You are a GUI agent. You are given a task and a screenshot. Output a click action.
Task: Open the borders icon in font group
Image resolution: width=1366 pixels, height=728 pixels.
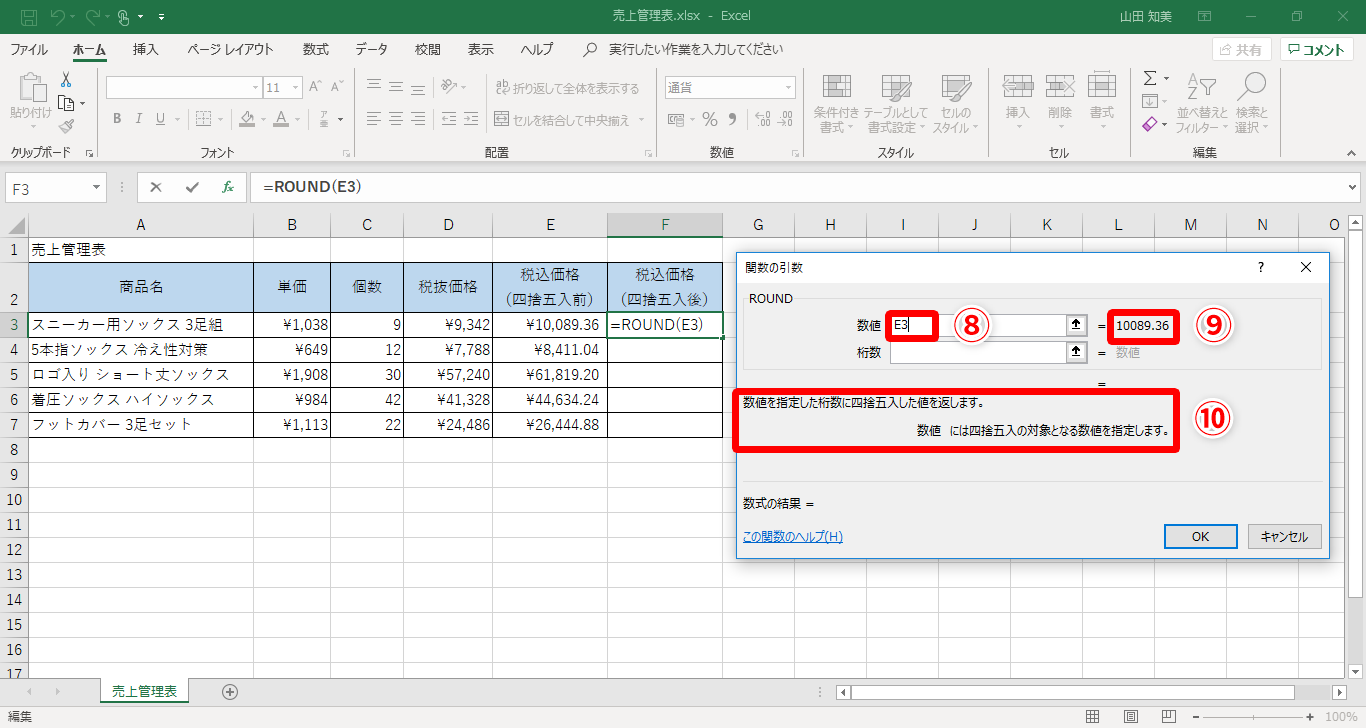(x=203, y=119)
